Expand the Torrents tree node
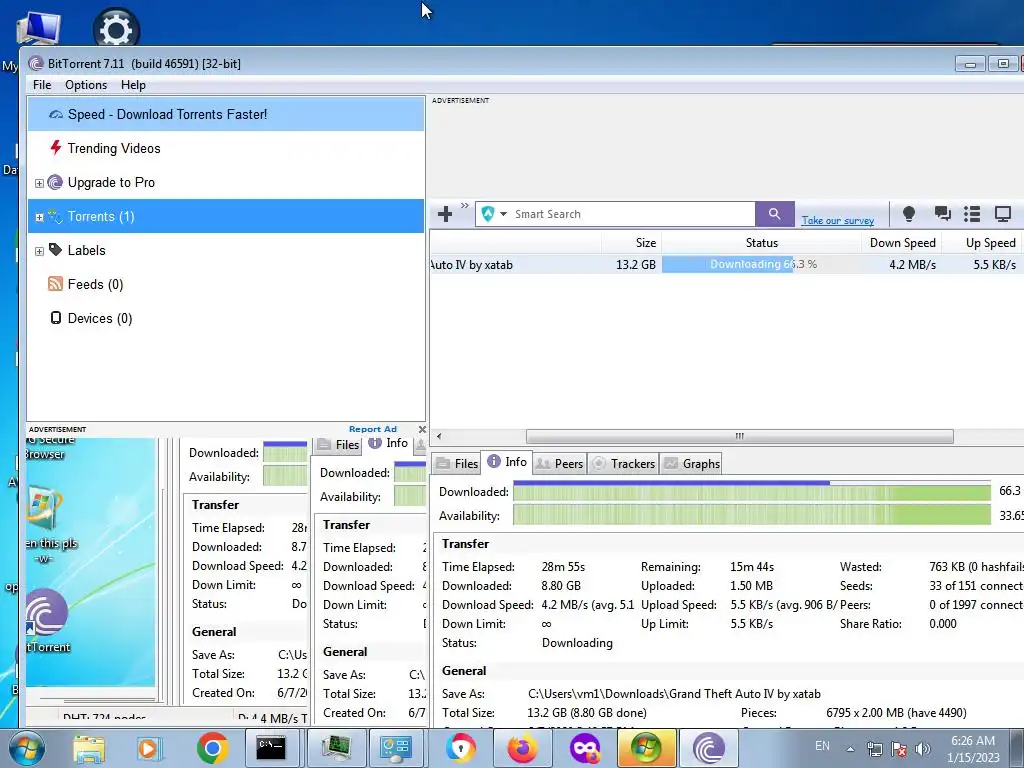The image size is (1024, 768). coord(39,217)
